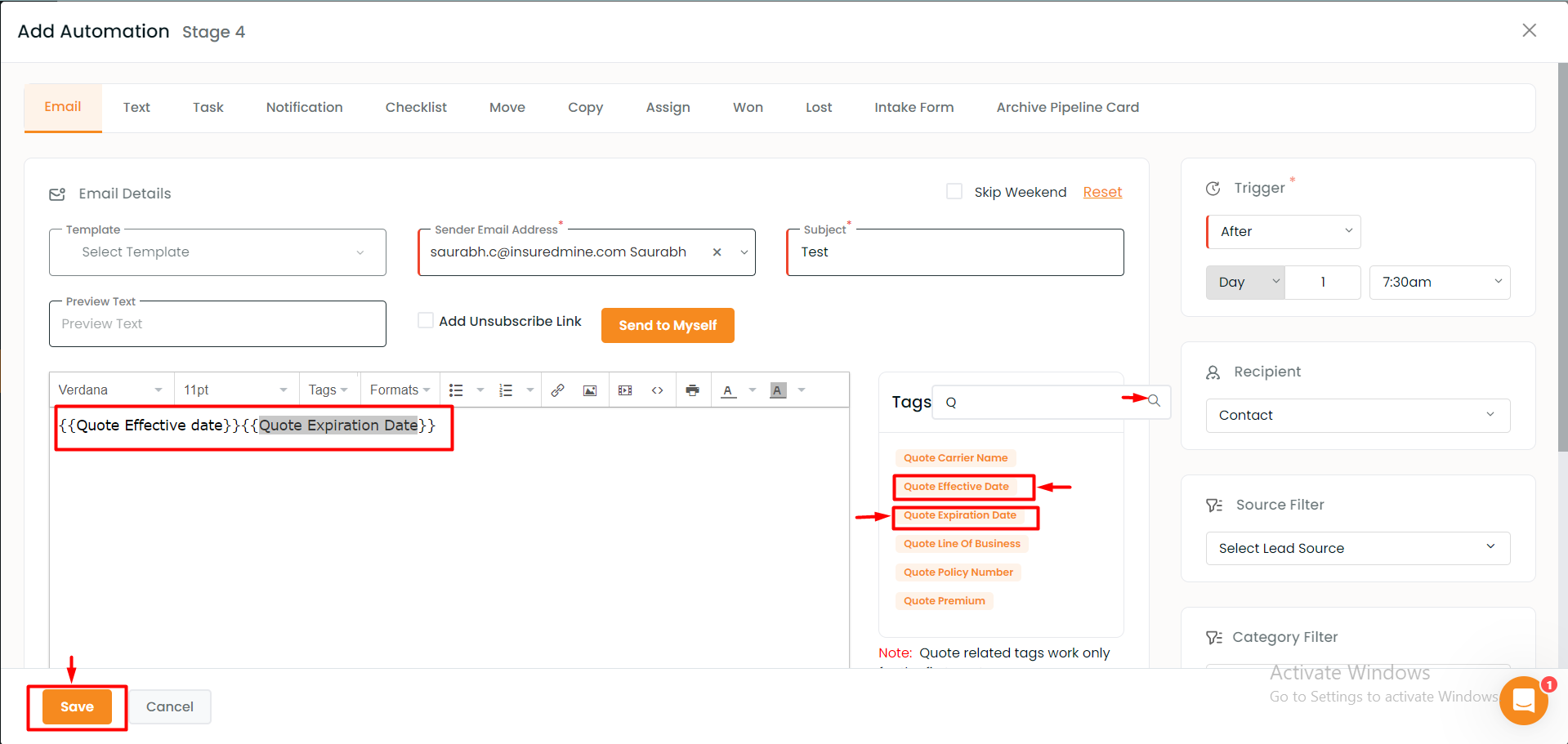Click the search icon in Tags
This screenshot has width=1568, height=744.
pyautogui.click(x=1154, y=400)
